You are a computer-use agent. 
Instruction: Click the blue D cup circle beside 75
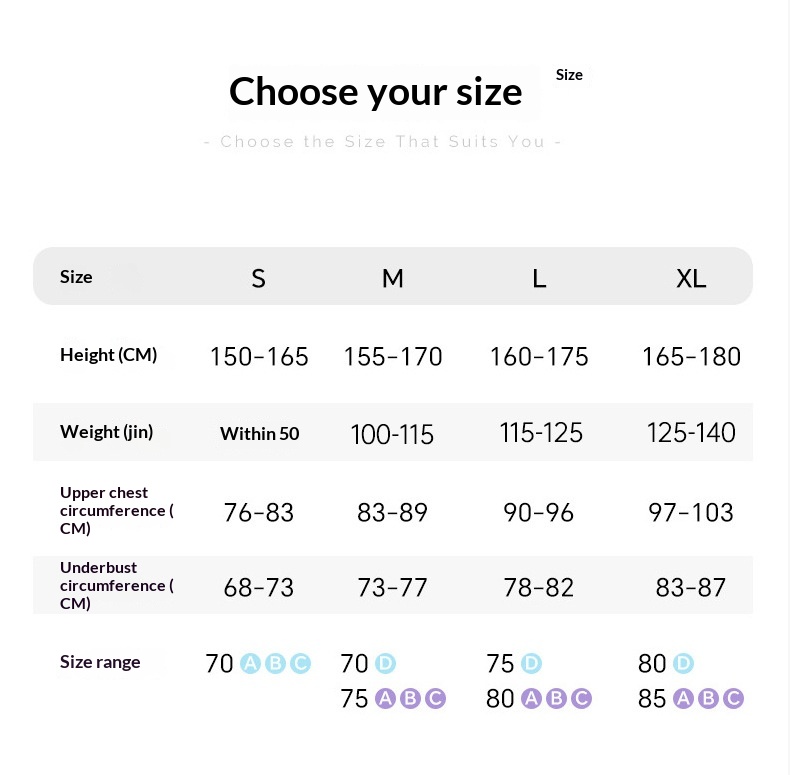pyautogui.click(x=531, y=663)
